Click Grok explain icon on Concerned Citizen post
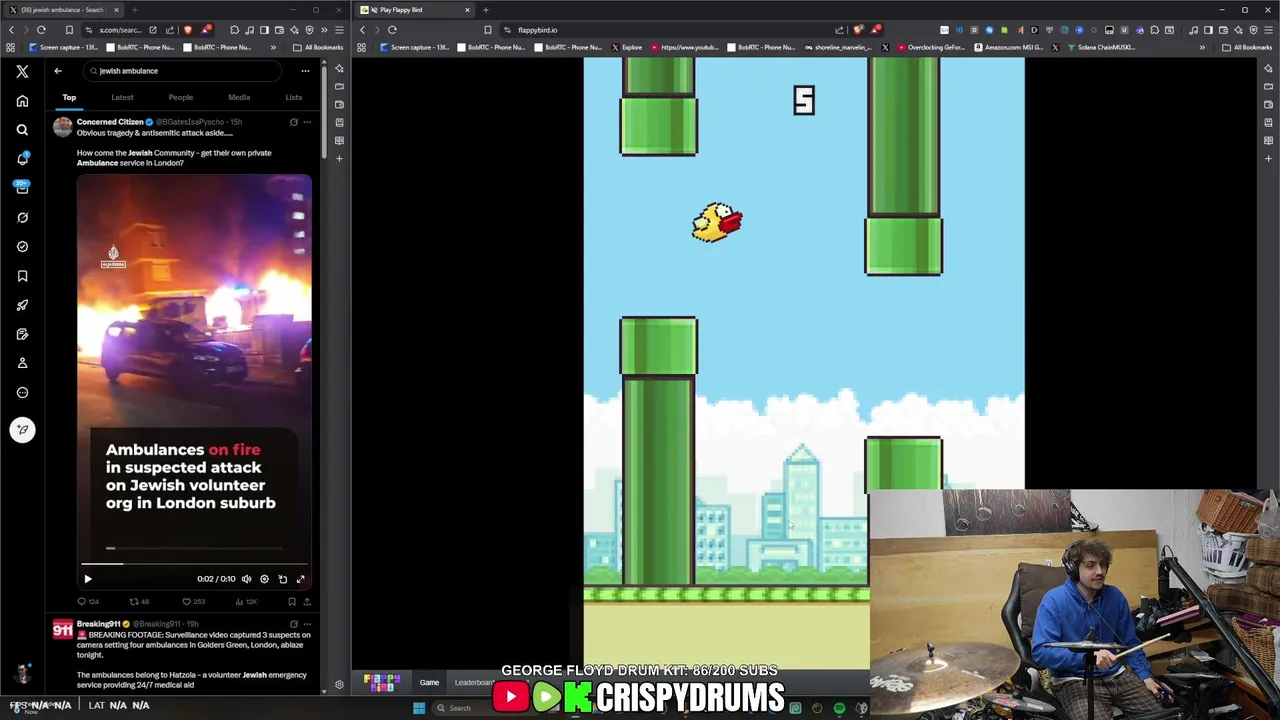This screenshot has width=1280, height=720. coord(294,122)
